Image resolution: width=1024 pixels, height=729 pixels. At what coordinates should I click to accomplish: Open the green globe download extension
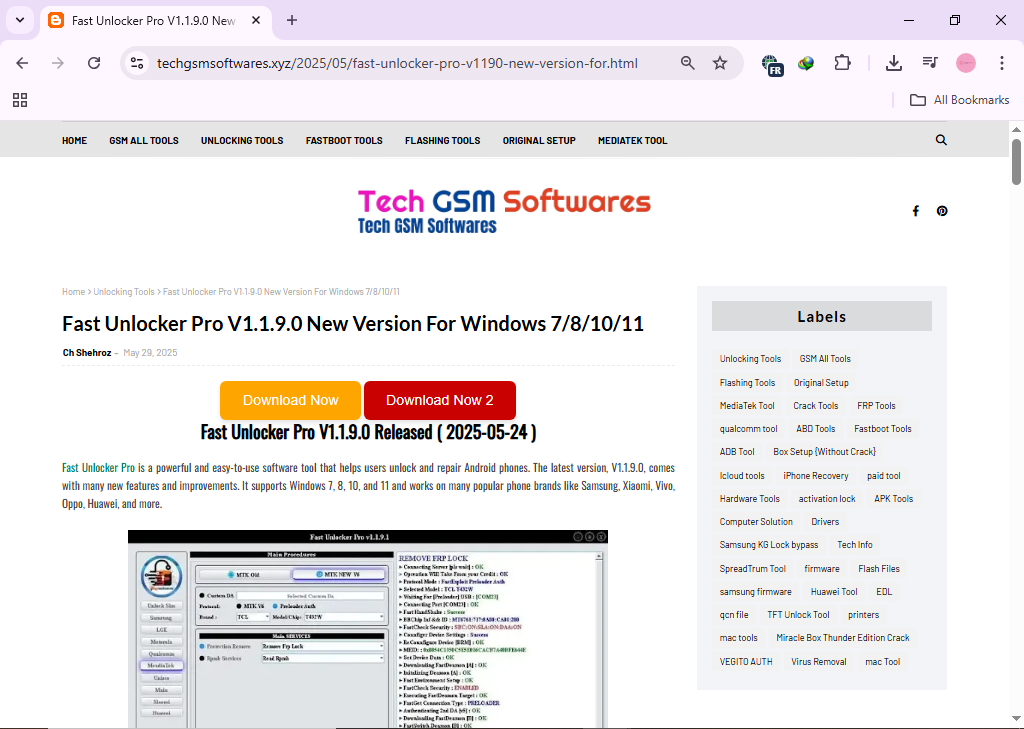(806, 63)
